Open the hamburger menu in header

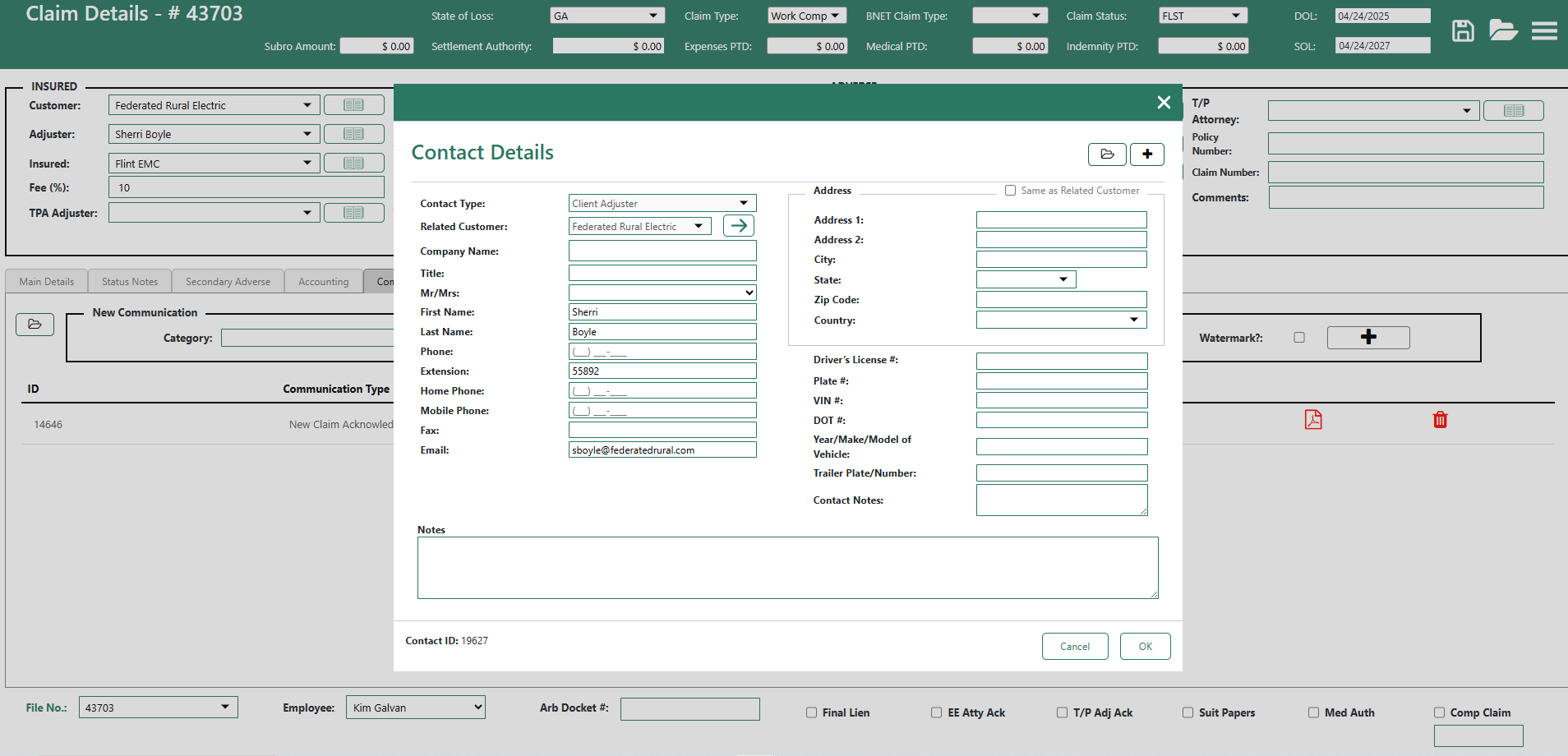(x=1544, y=31)
